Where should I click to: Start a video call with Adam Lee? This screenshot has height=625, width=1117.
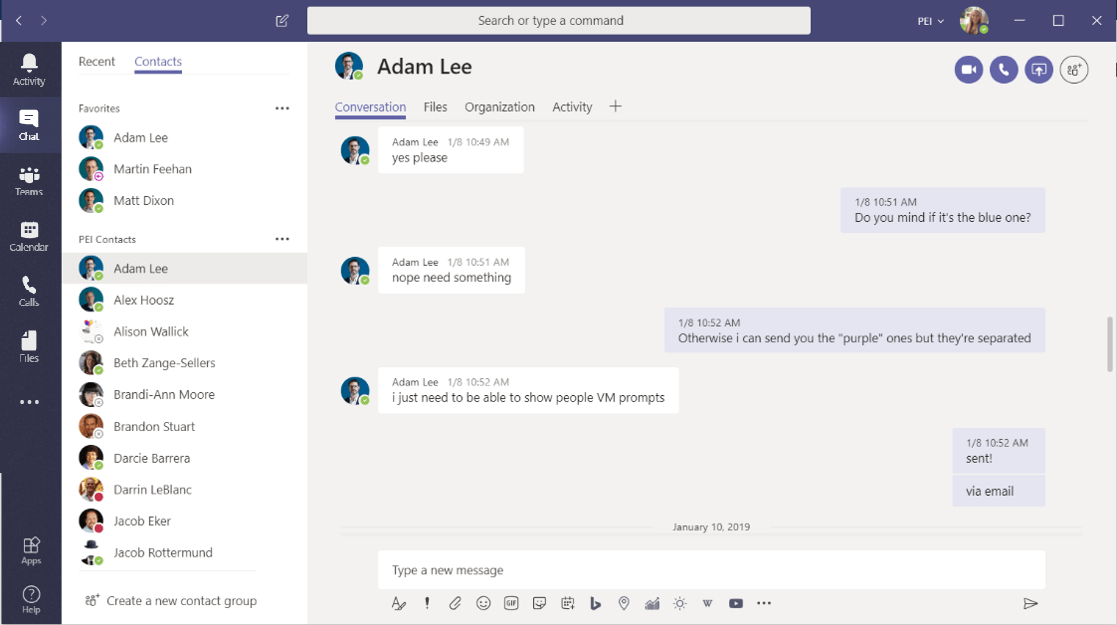968,70
